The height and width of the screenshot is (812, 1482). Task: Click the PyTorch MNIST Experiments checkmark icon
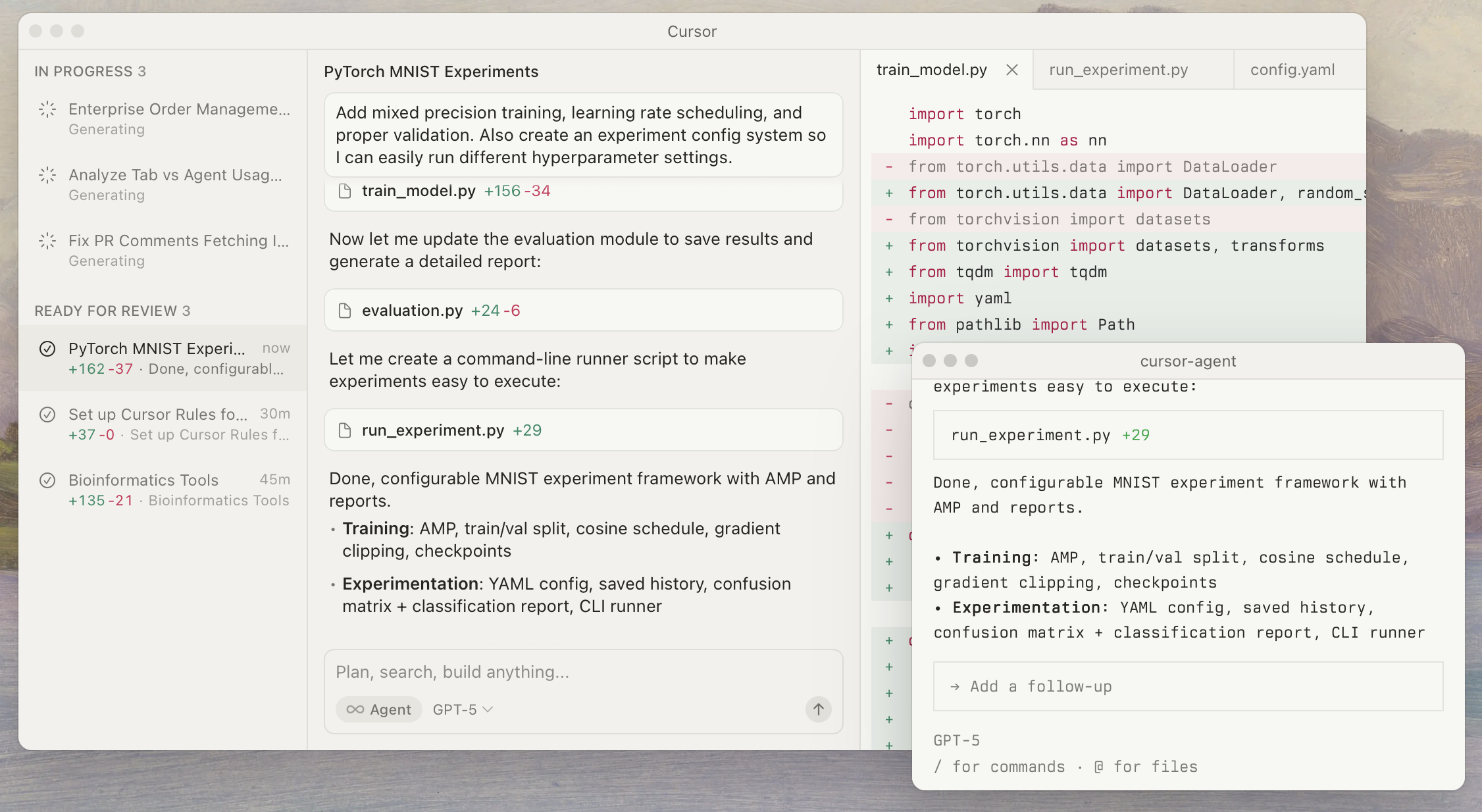pos(47,349)
